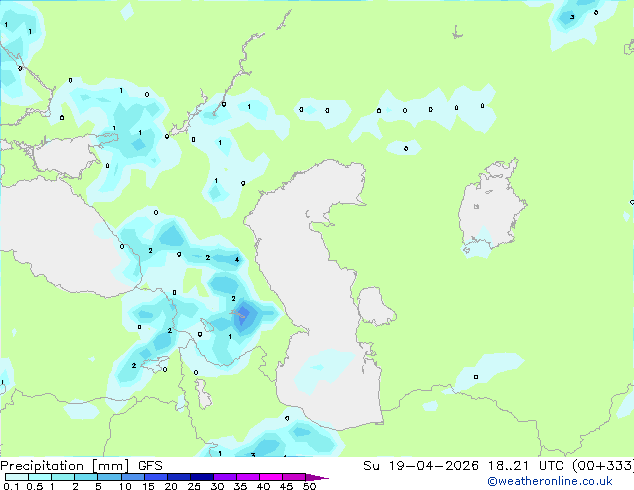Viewport: 634px width, 490px height.
Task: Pick the 25–30 mm navy legend swatch
Action: tap(201, 477)
